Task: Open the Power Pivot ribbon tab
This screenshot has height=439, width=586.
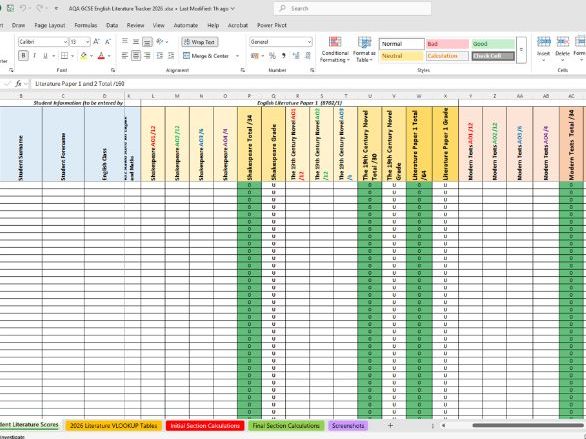Action: point(272,25)
